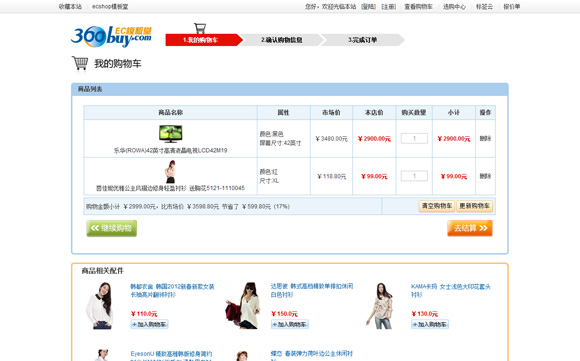The width and height of the screenshot is (580, 361).
Task: Open ROWA 42英寸 LCD42M19 product name link
Action: coord(171,151)
